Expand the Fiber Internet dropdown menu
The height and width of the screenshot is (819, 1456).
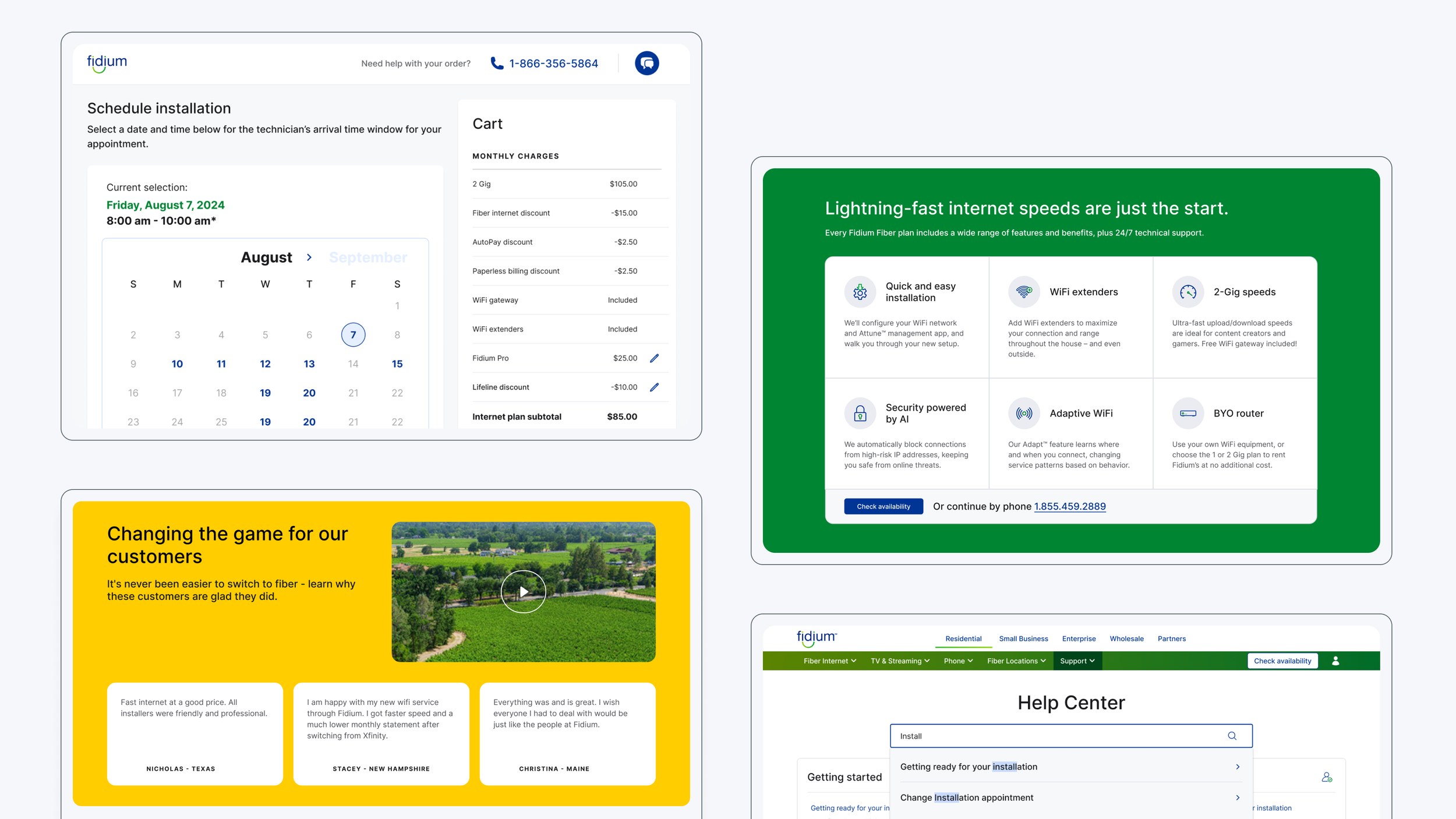point(829,661)
